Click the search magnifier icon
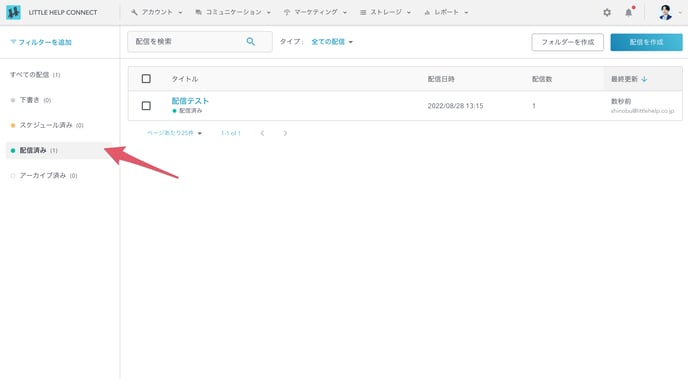 (251, 42)
